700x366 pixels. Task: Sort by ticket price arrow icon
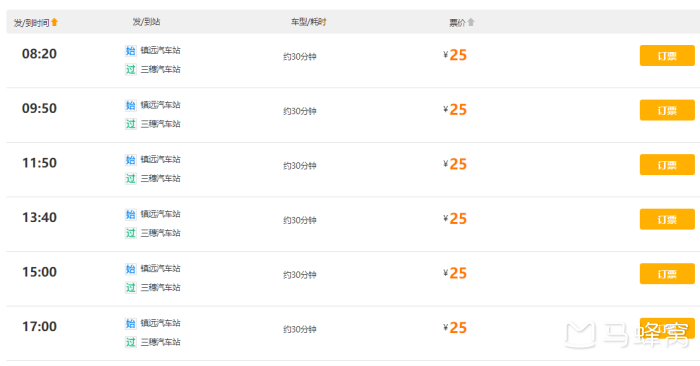[471, 22]
